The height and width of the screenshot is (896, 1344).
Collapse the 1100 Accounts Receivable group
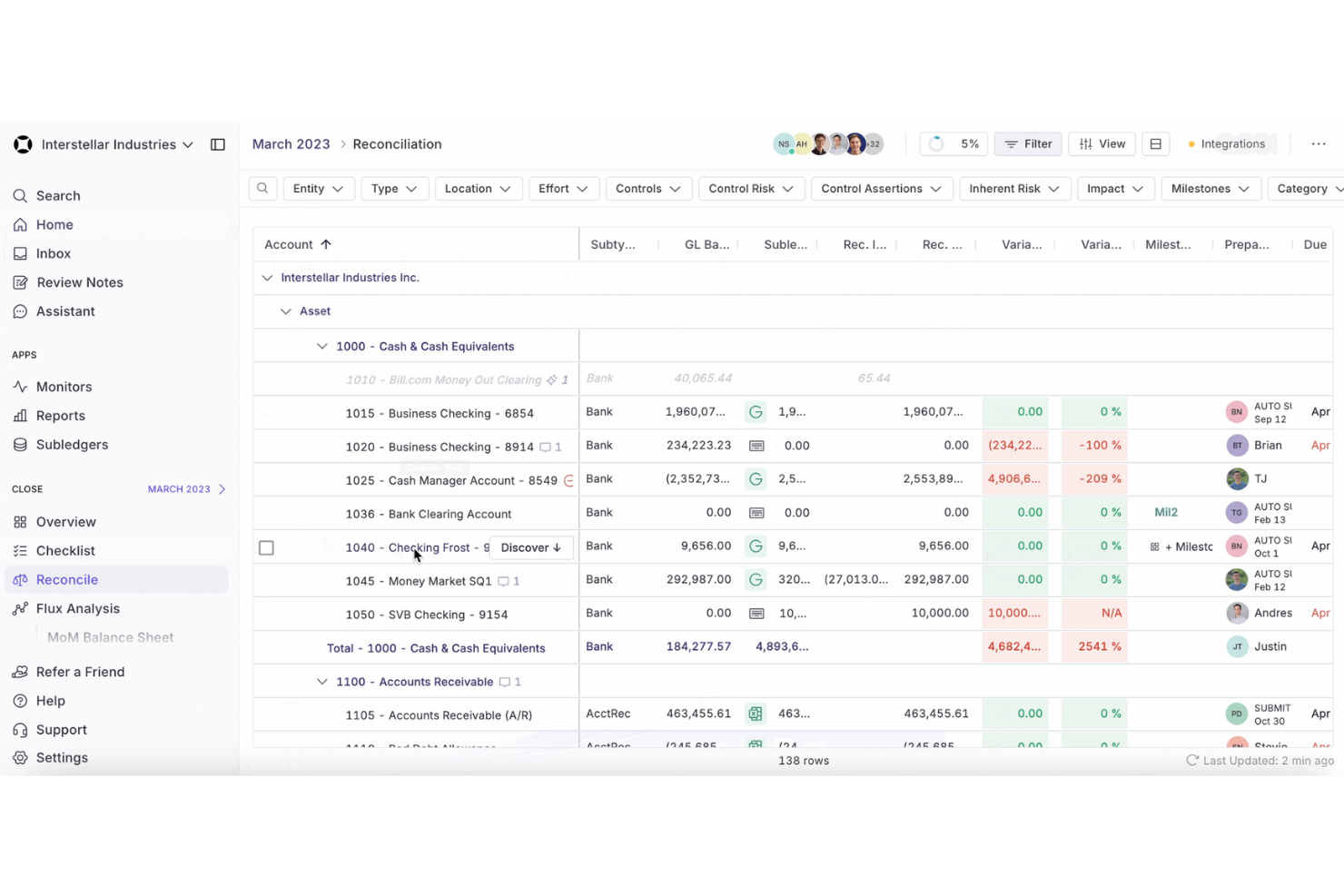click(x=321, y=682)
